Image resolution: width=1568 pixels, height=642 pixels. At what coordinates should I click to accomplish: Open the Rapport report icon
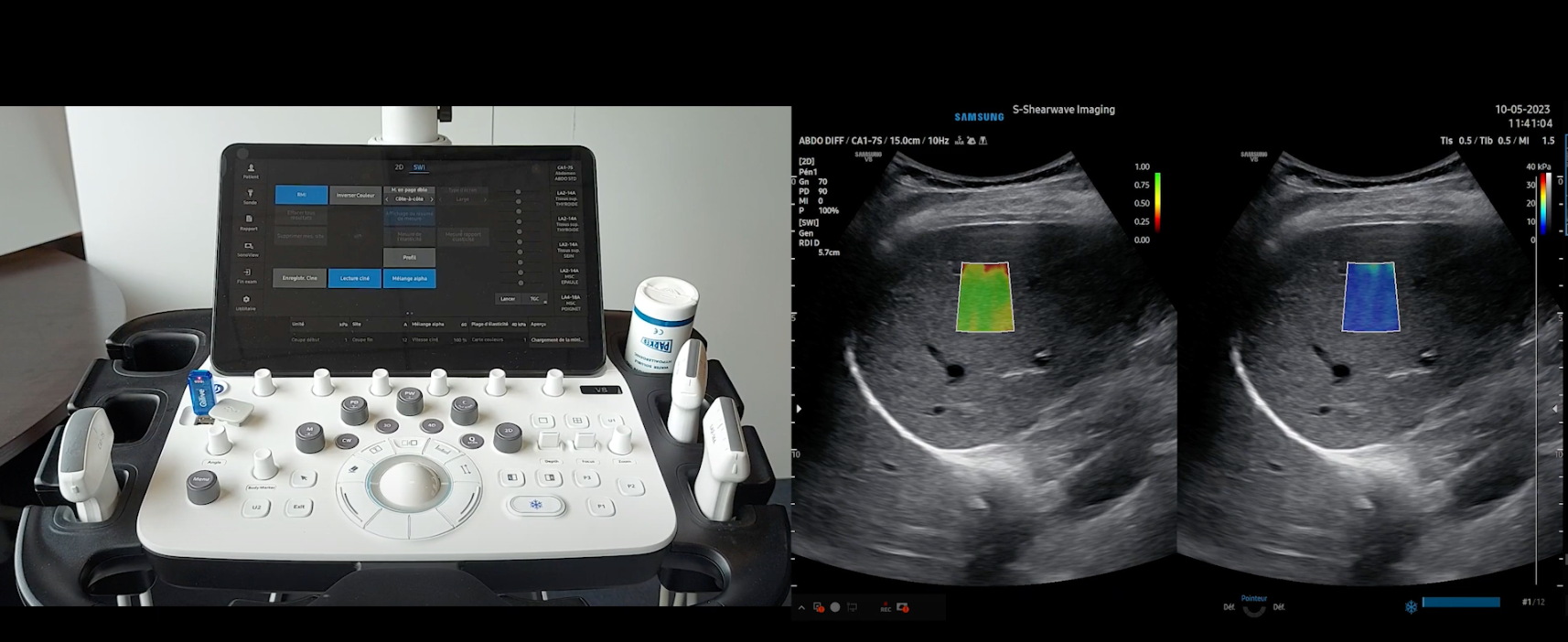[x=249, y=223]
